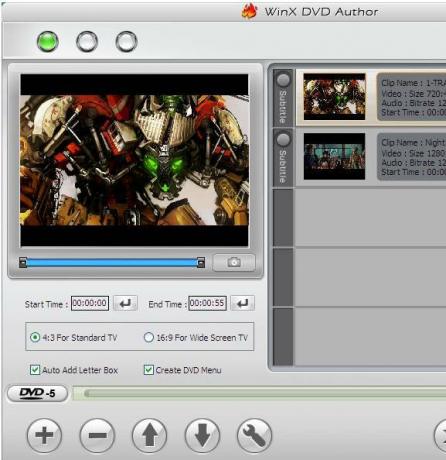446x460 pixels.
Task: Move clip down with down arrow
Action: pos(202,435)
